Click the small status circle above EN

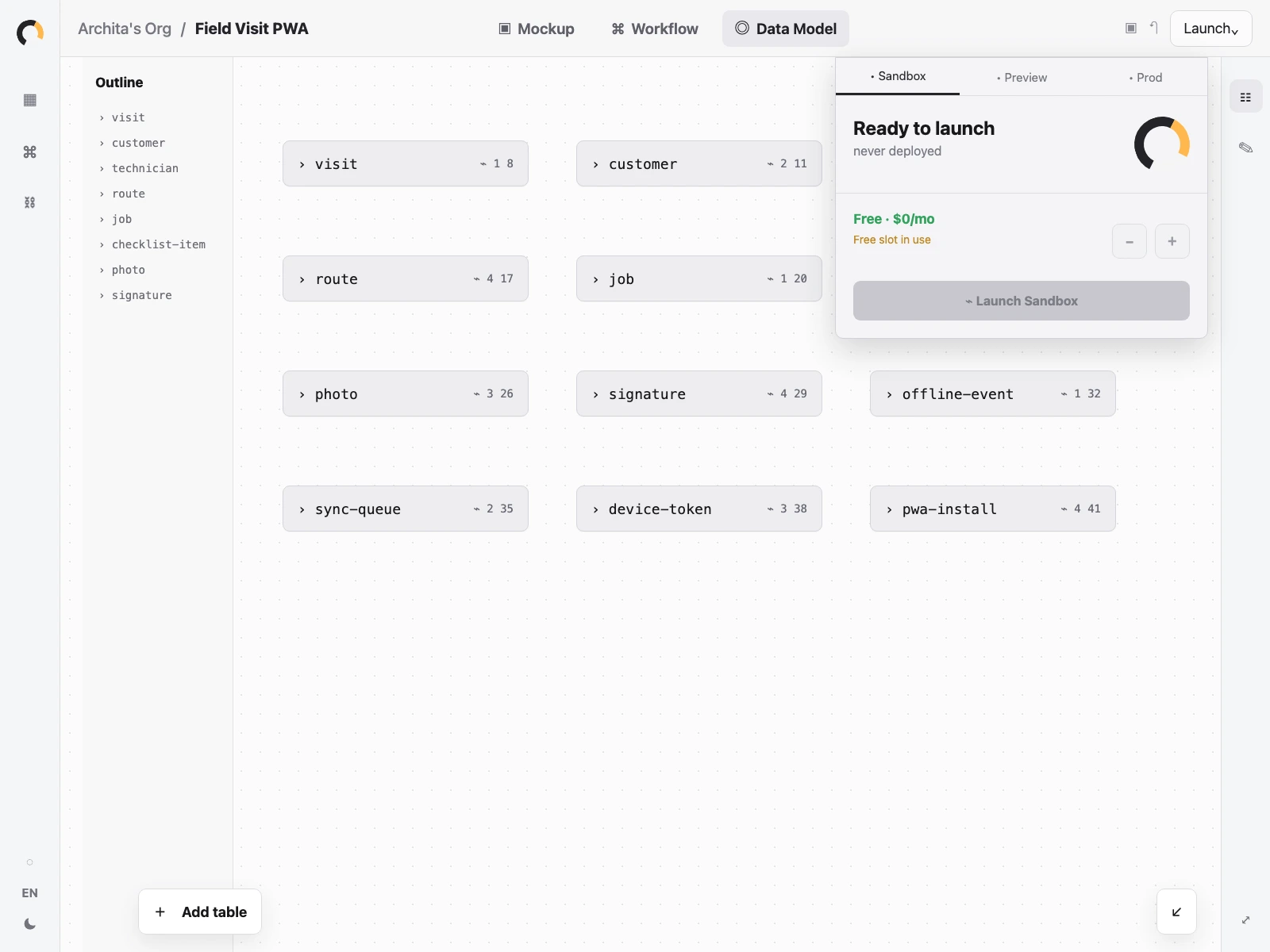(30, 862)
